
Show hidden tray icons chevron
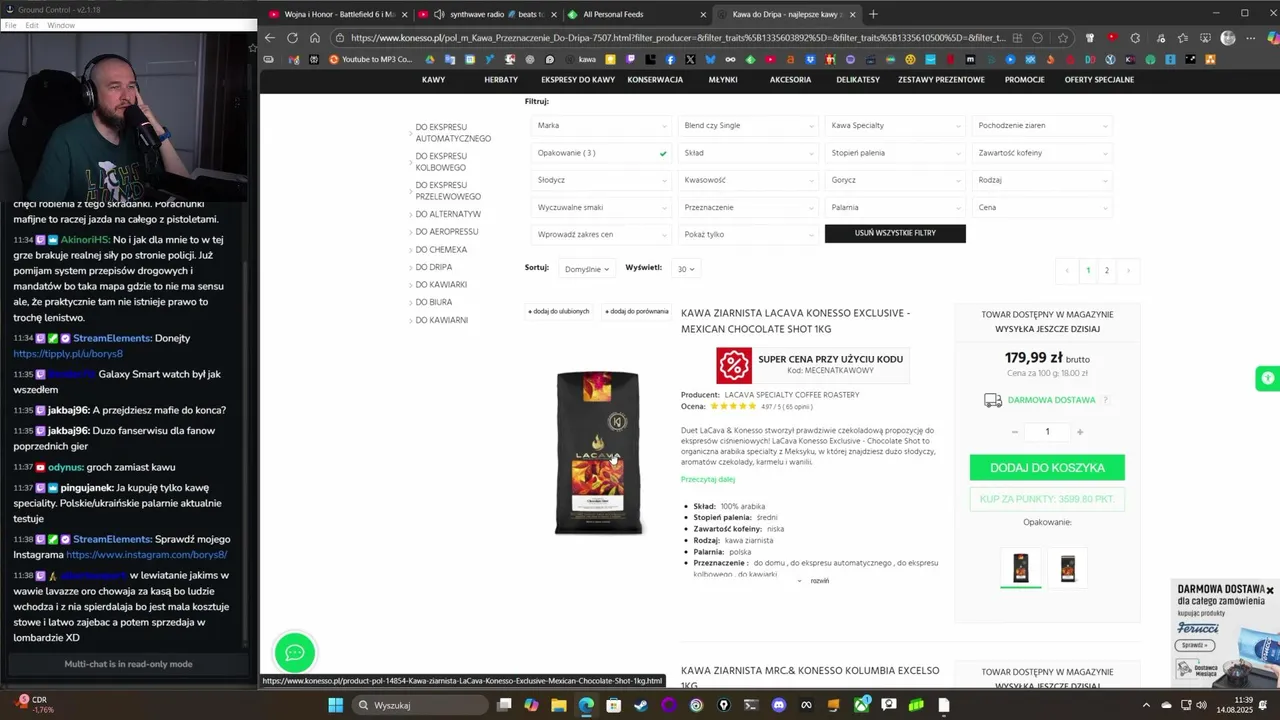pyautogui.click(x=1145, y=705)
